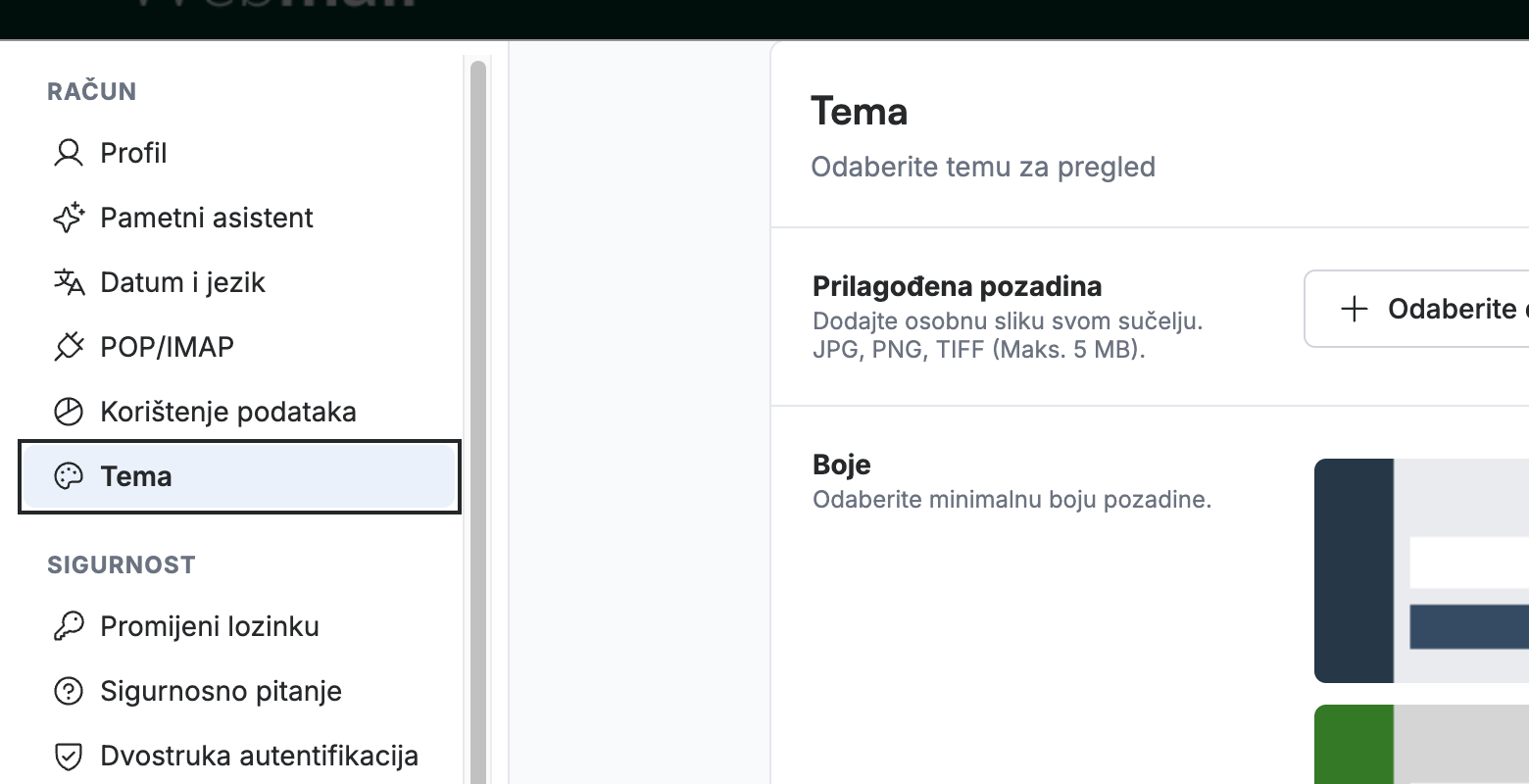Viewport: 1529px width, 784px height.
Task: Click the Odaberite custom background button
Action: point(1417,309)
